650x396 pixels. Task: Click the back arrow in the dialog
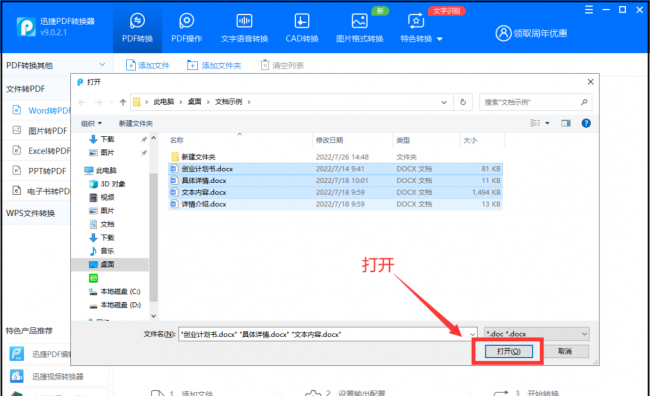point(82,102)
